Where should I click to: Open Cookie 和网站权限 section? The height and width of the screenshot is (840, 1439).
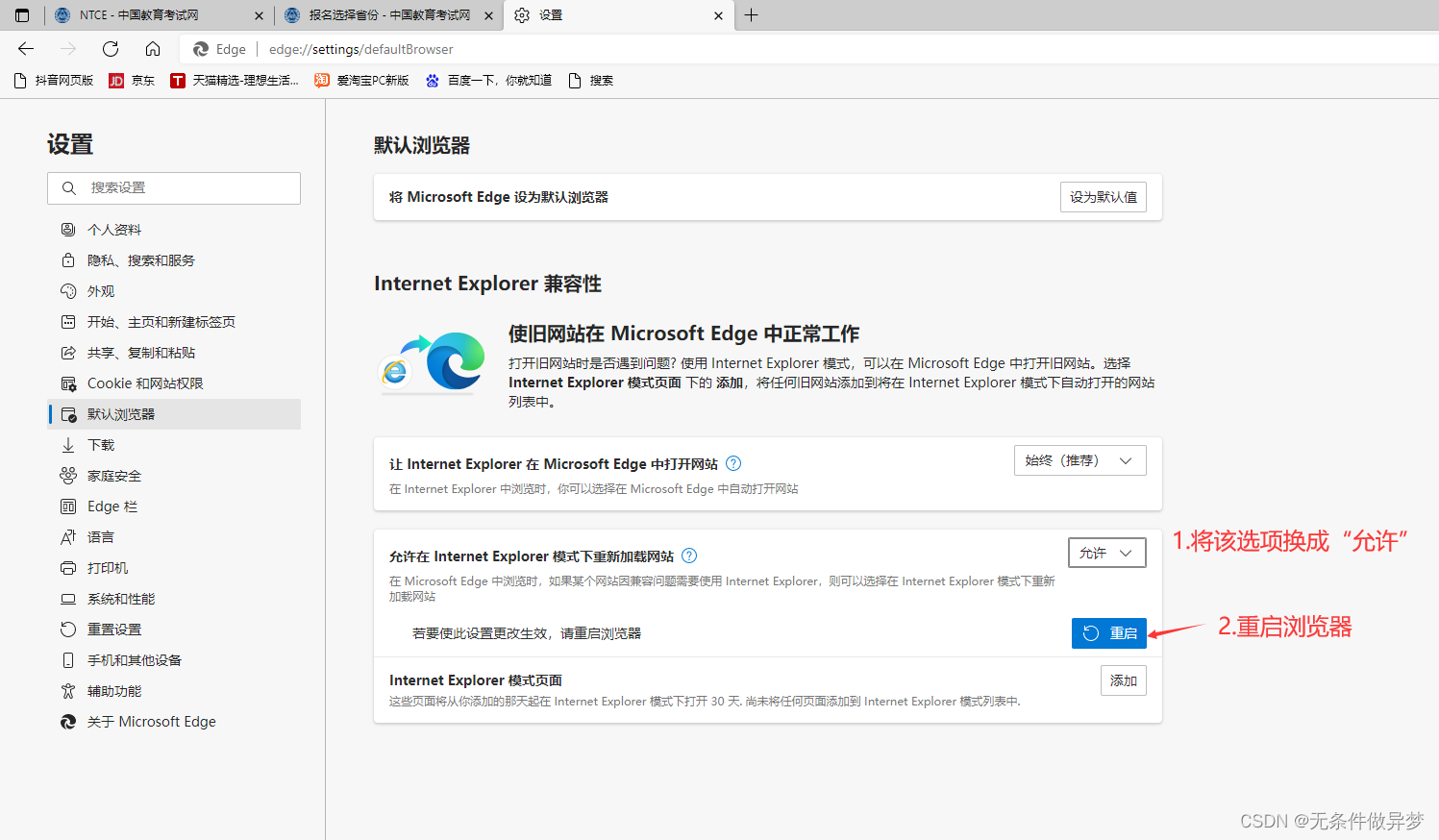pos(174,383)
